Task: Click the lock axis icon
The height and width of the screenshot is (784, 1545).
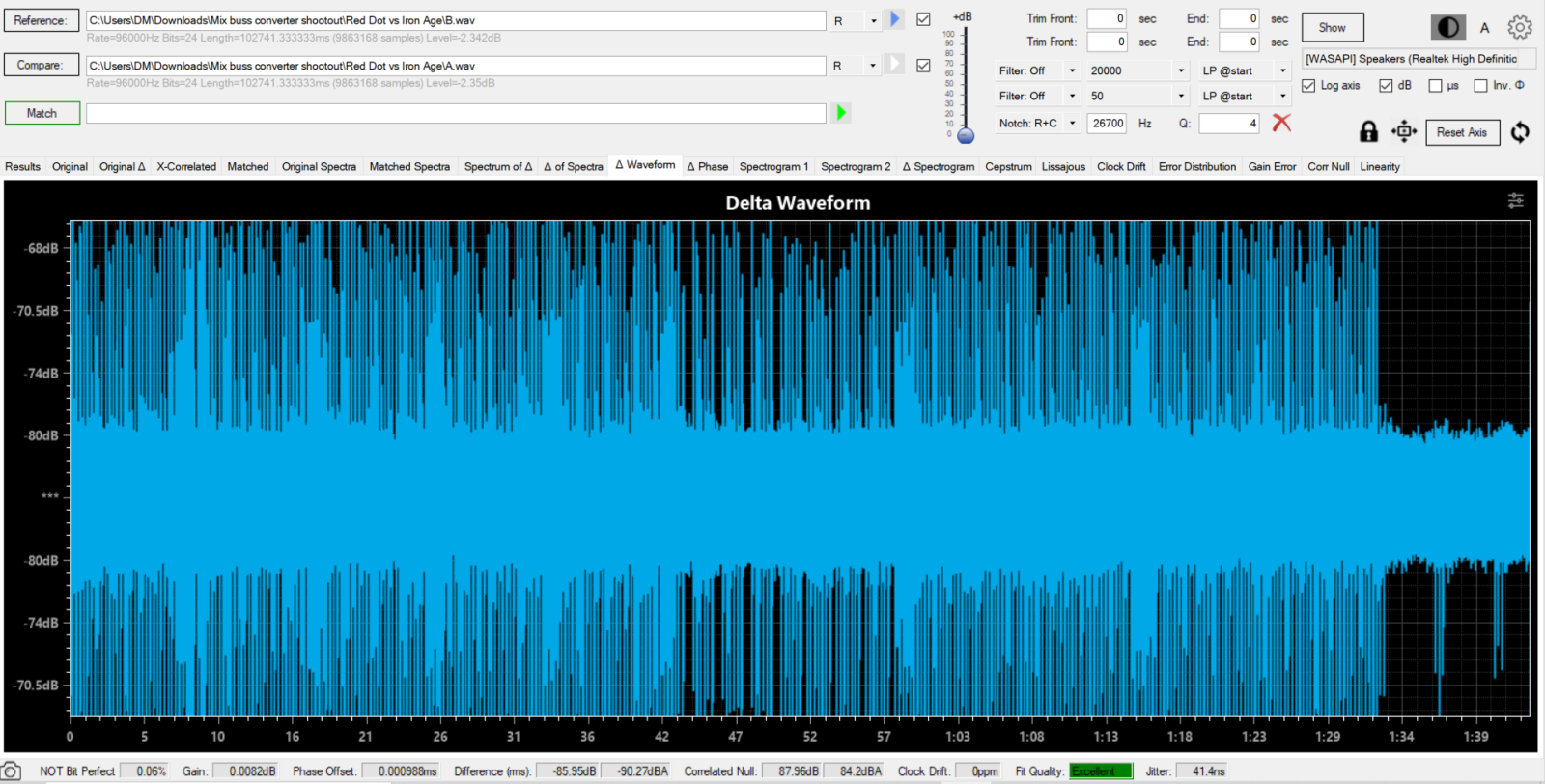Action: pos(1368,131)
